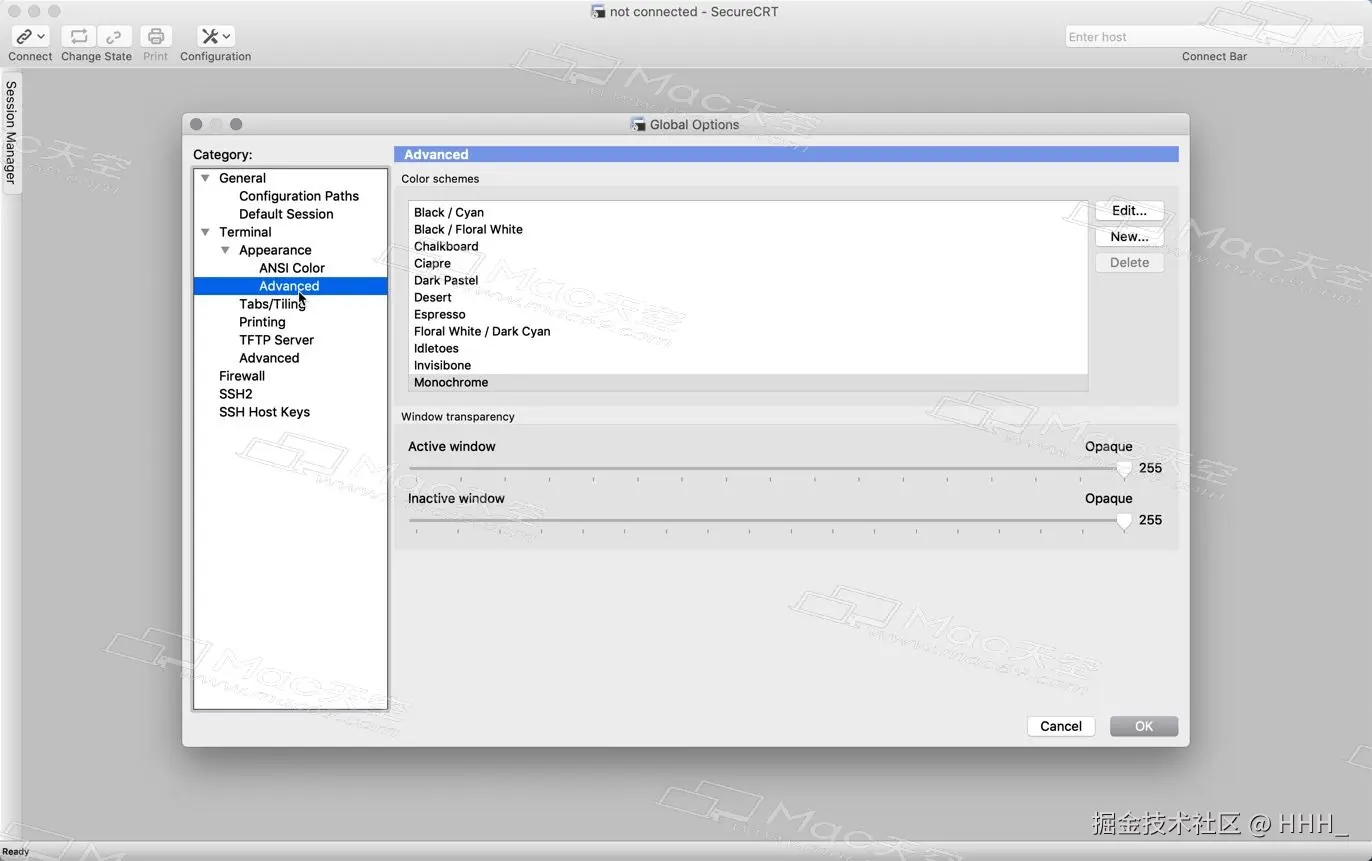Click the Print toolbar icon

[156, 36]
